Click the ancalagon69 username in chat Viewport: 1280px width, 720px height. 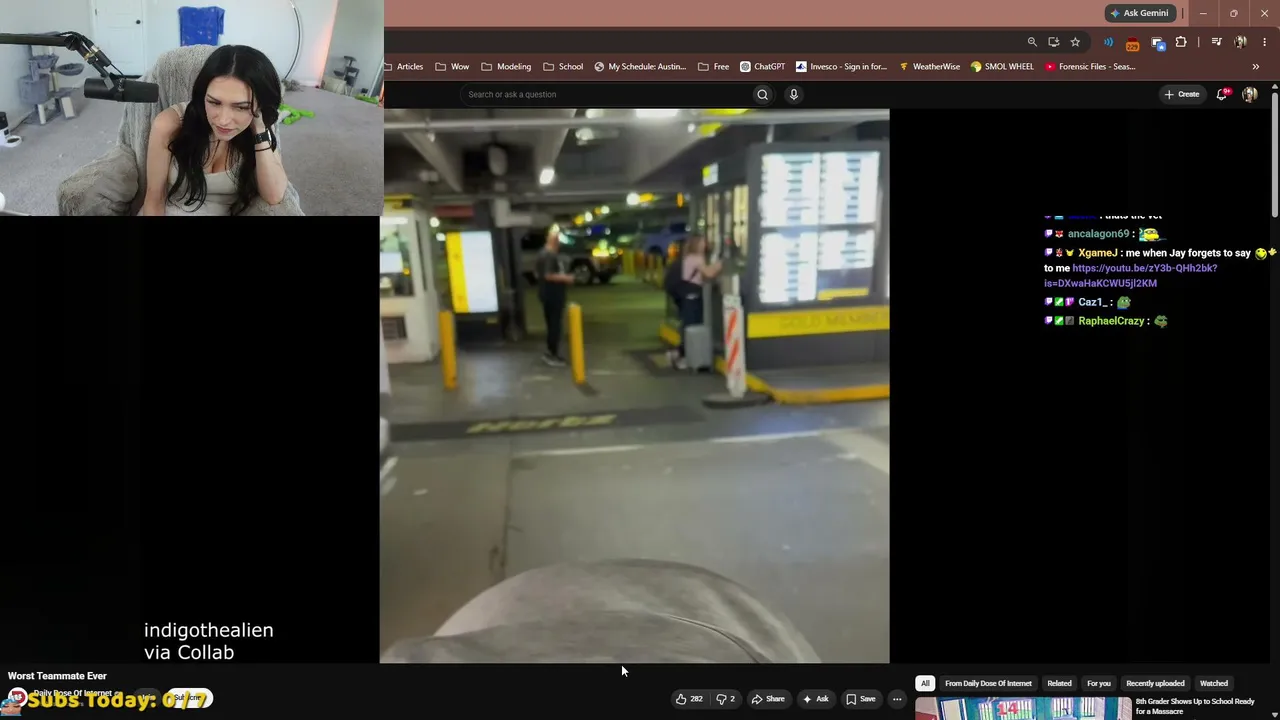(x=1098, y=234)
